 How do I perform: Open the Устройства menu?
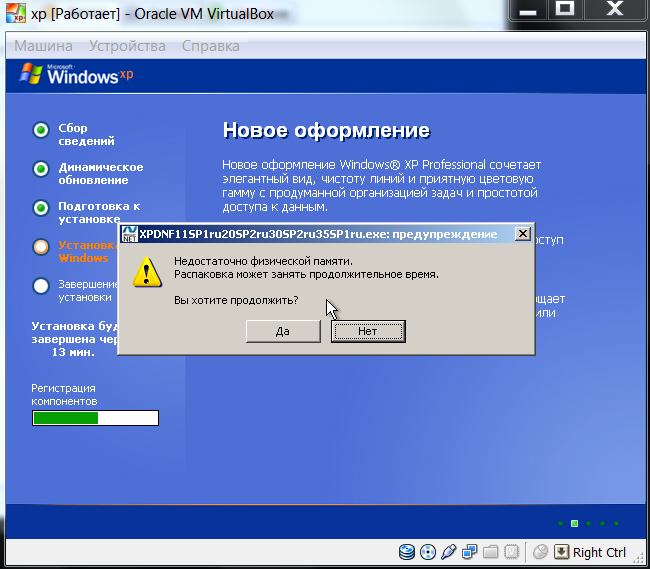[127, 46]
